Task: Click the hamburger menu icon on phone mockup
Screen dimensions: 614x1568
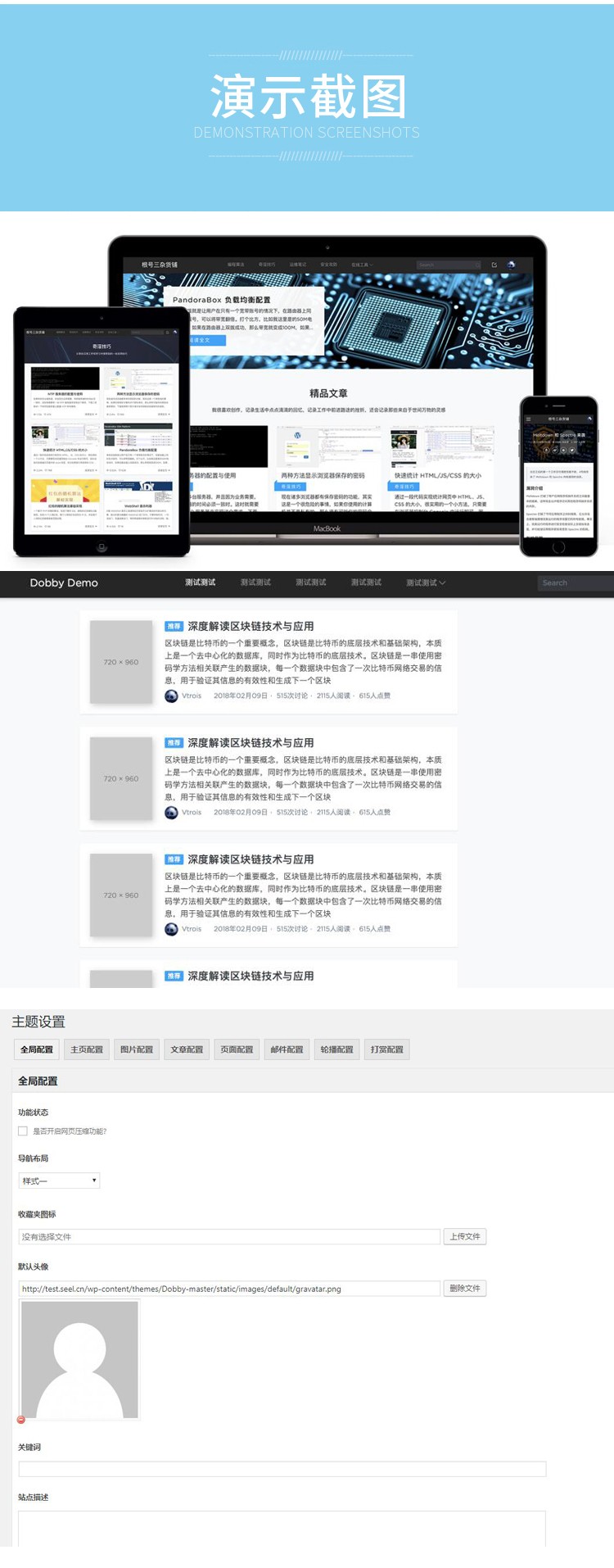Action: click(528, 419)
